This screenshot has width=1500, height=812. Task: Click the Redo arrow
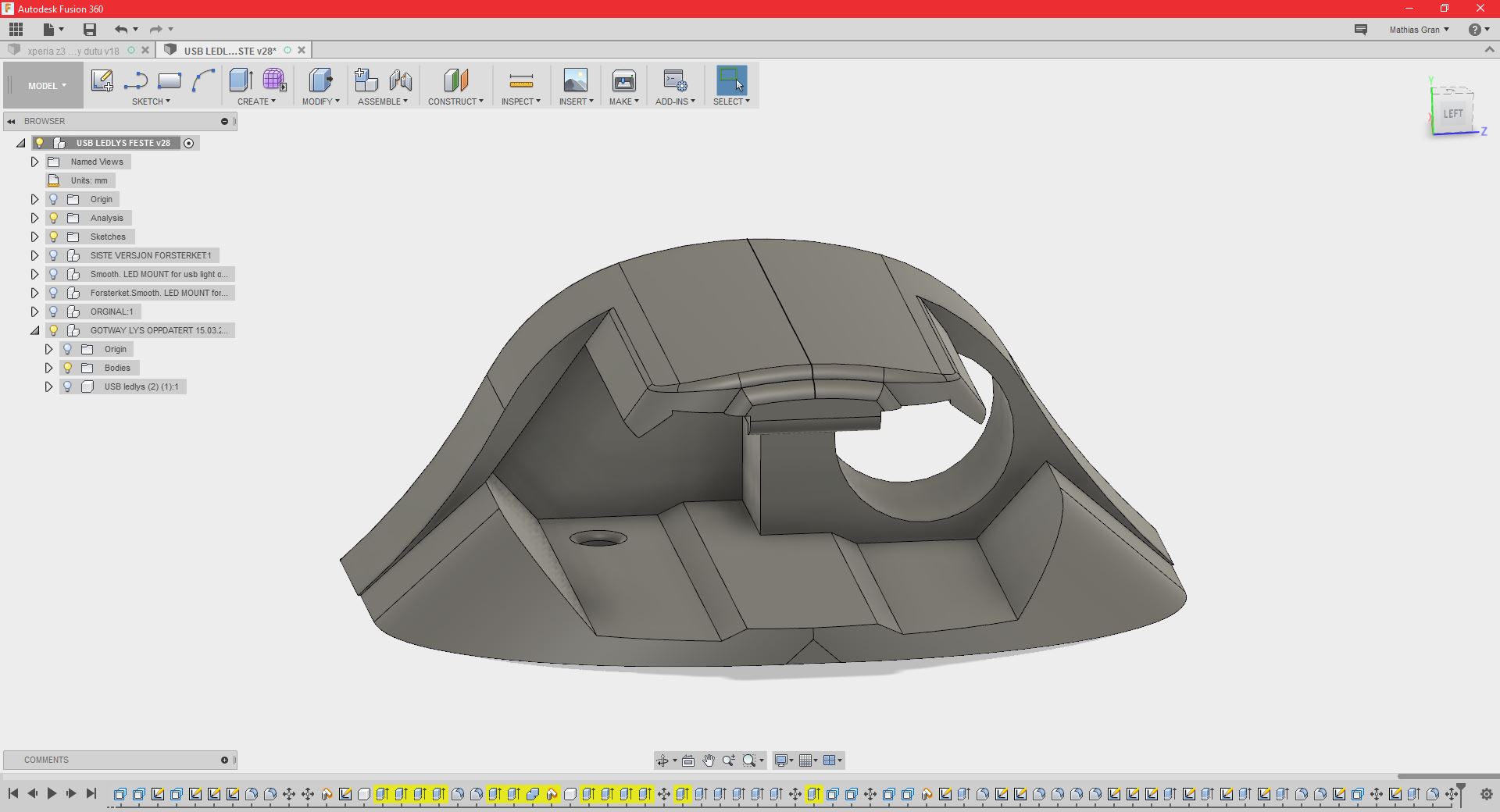pos(156,30)
